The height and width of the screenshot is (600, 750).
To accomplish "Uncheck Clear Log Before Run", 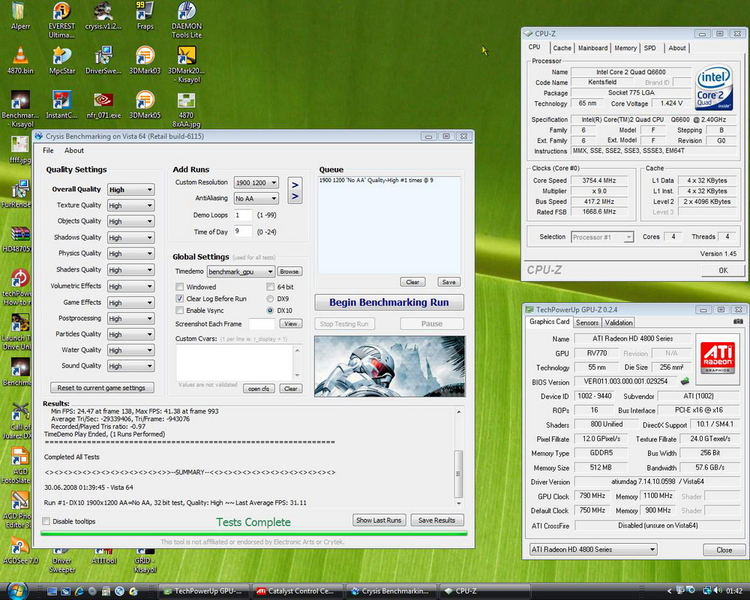I will [180, 298].
